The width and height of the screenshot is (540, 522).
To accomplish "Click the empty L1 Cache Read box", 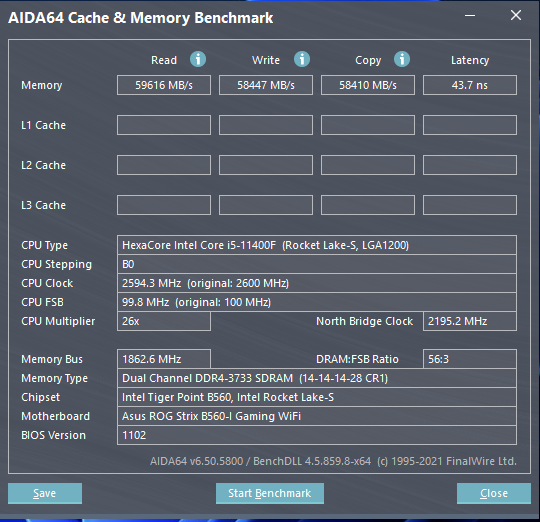I will (x=164, y=125).
